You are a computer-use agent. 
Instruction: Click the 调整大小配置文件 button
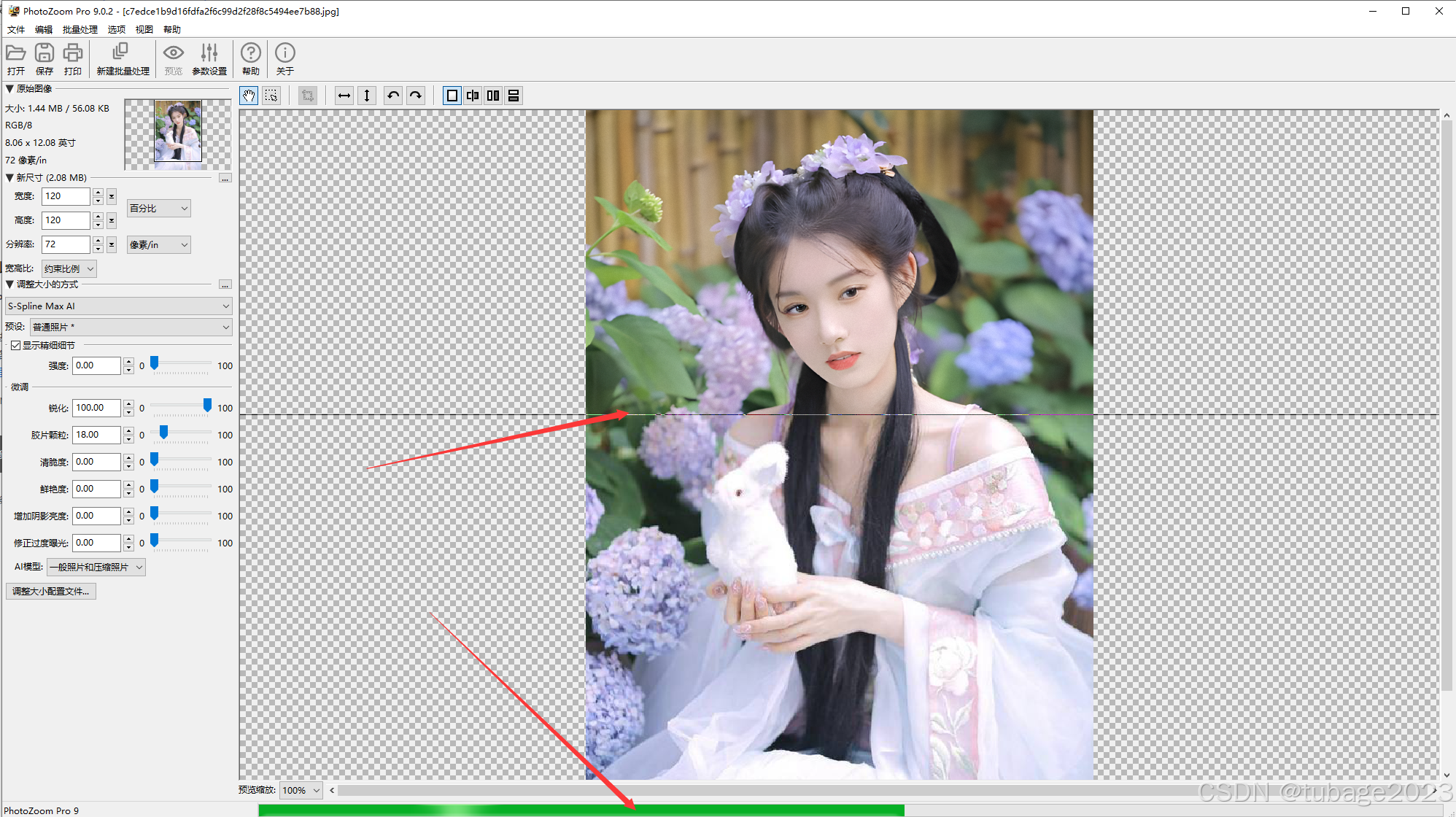[x=51, y=592]
